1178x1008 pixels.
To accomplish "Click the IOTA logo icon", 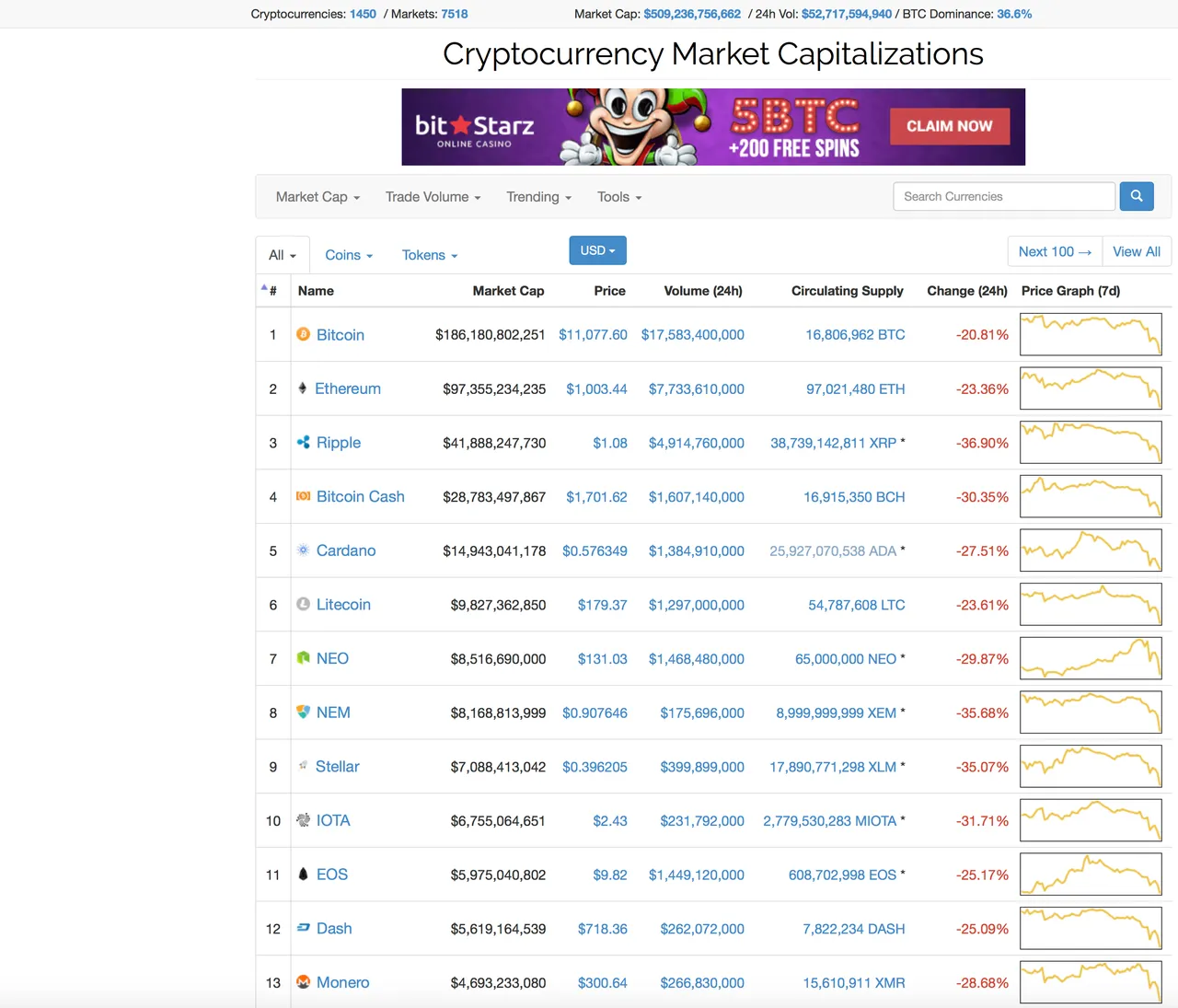I will click(x=303, y=819).
